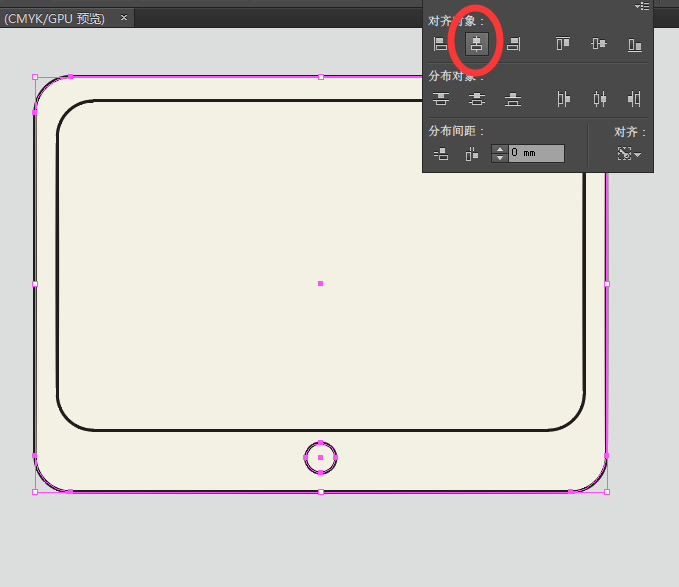Click the vertical distribute spacing icon

(x=441, y=154)
